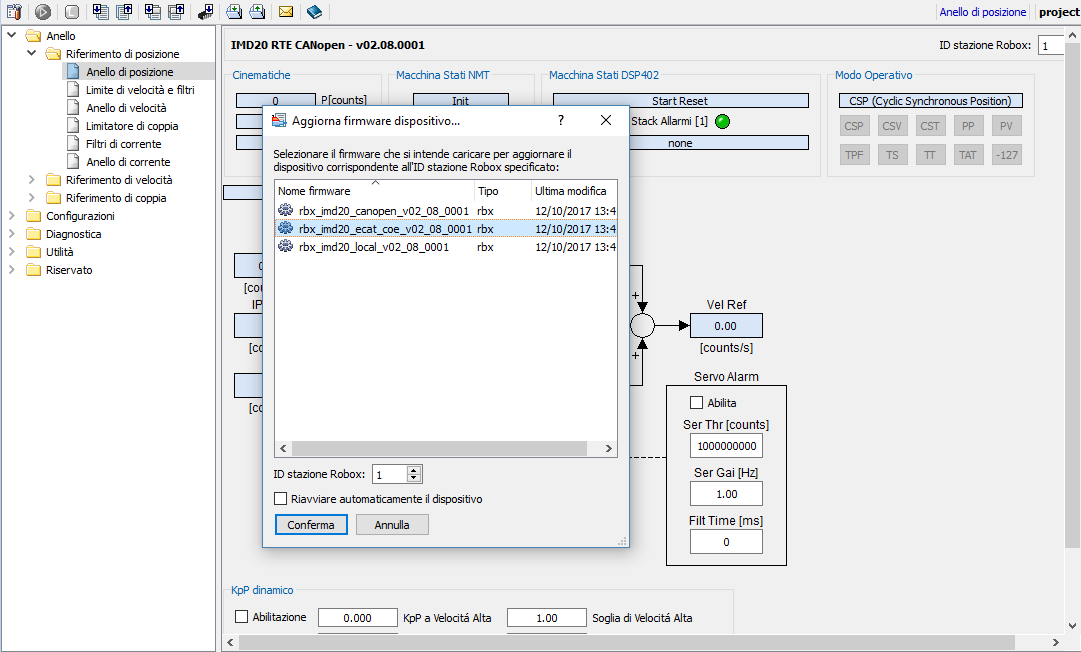
Task: Click the yellow envelope mail toolbar icon
Action: click(285, 12)
